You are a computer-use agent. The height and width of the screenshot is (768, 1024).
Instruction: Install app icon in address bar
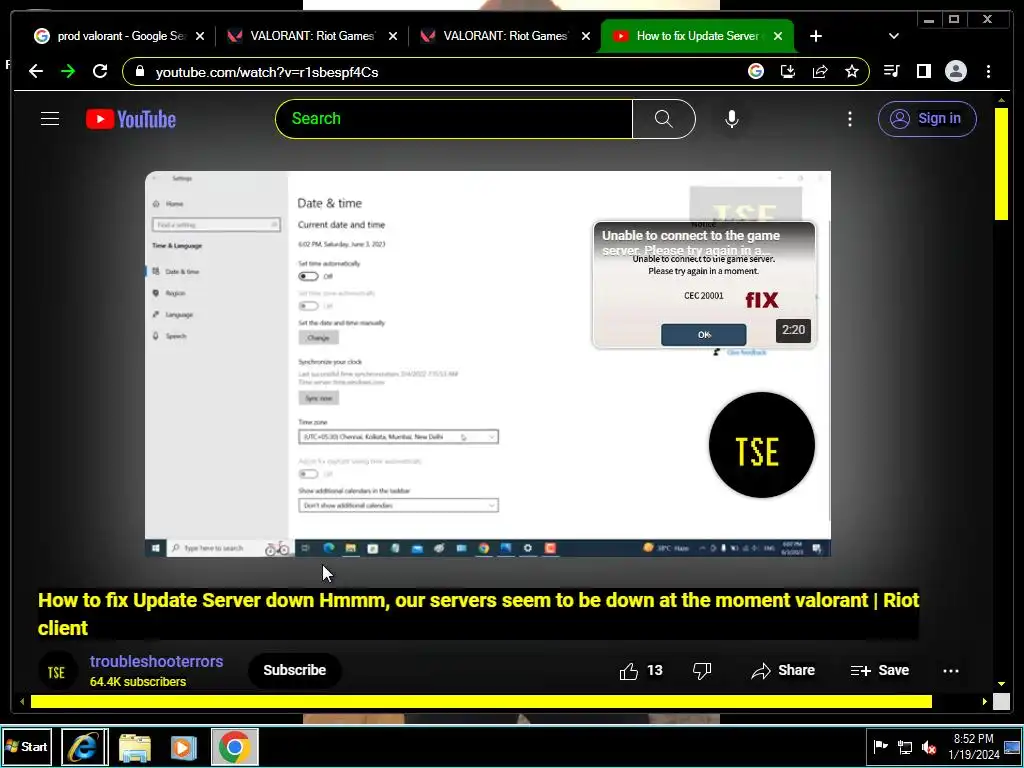(788, 71)
